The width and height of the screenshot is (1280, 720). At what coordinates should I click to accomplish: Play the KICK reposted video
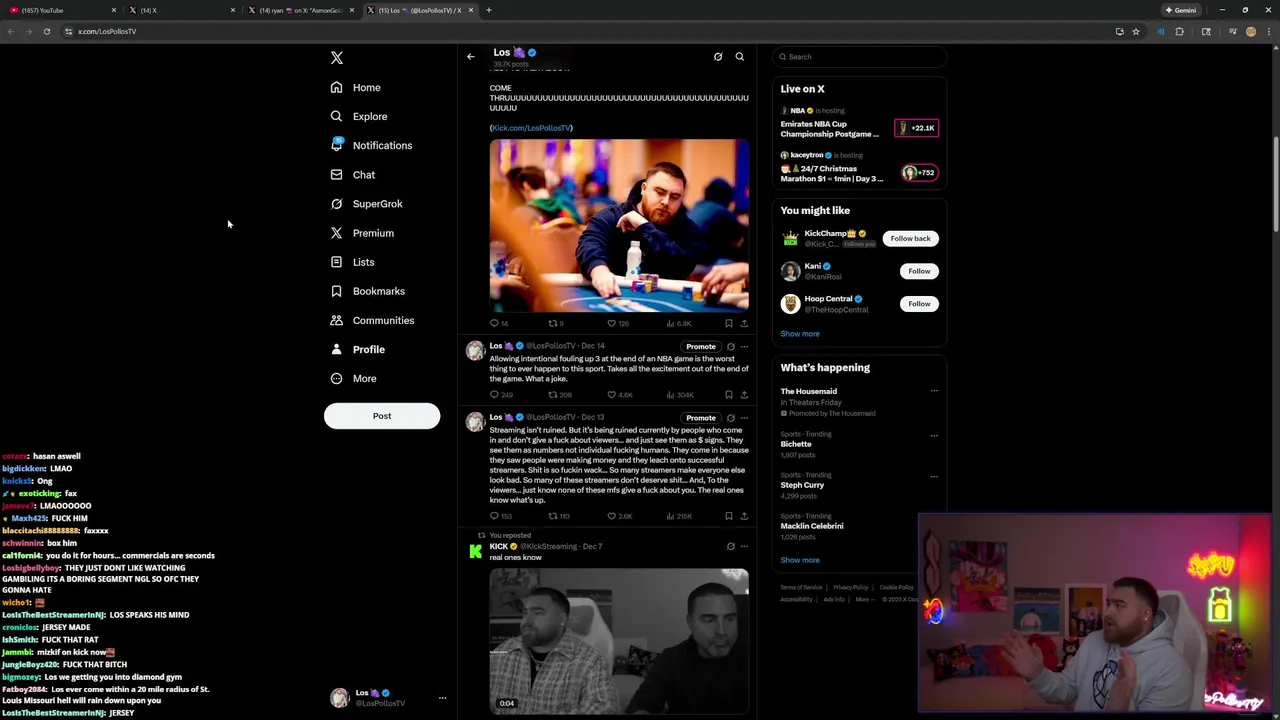point(619,640)
